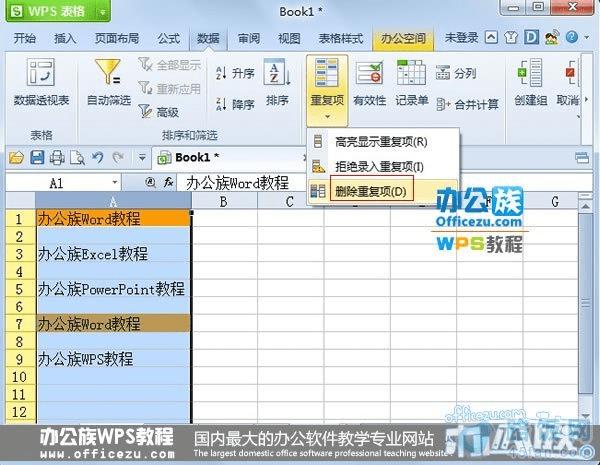
Task: Expand quick access toolbar customize dropdown
Action: pos(142,158)
